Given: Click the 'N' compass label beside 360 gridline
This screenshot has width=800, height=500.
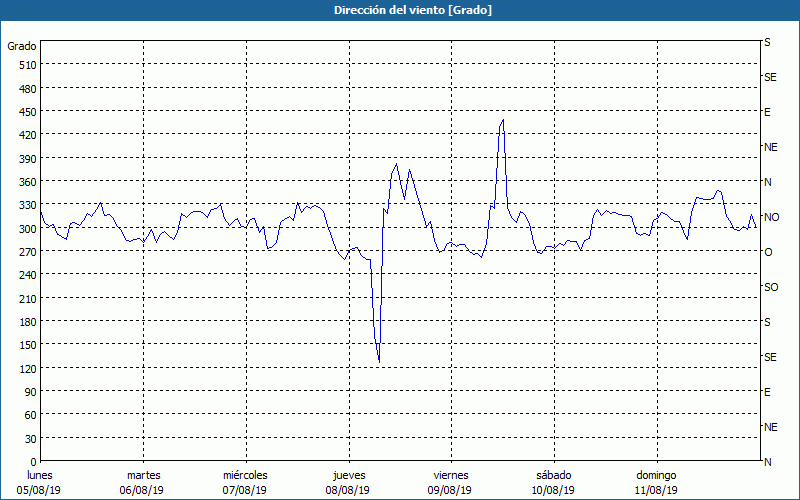Looking at the screenshot, I should pyautogui.click(x=767, y=182).
